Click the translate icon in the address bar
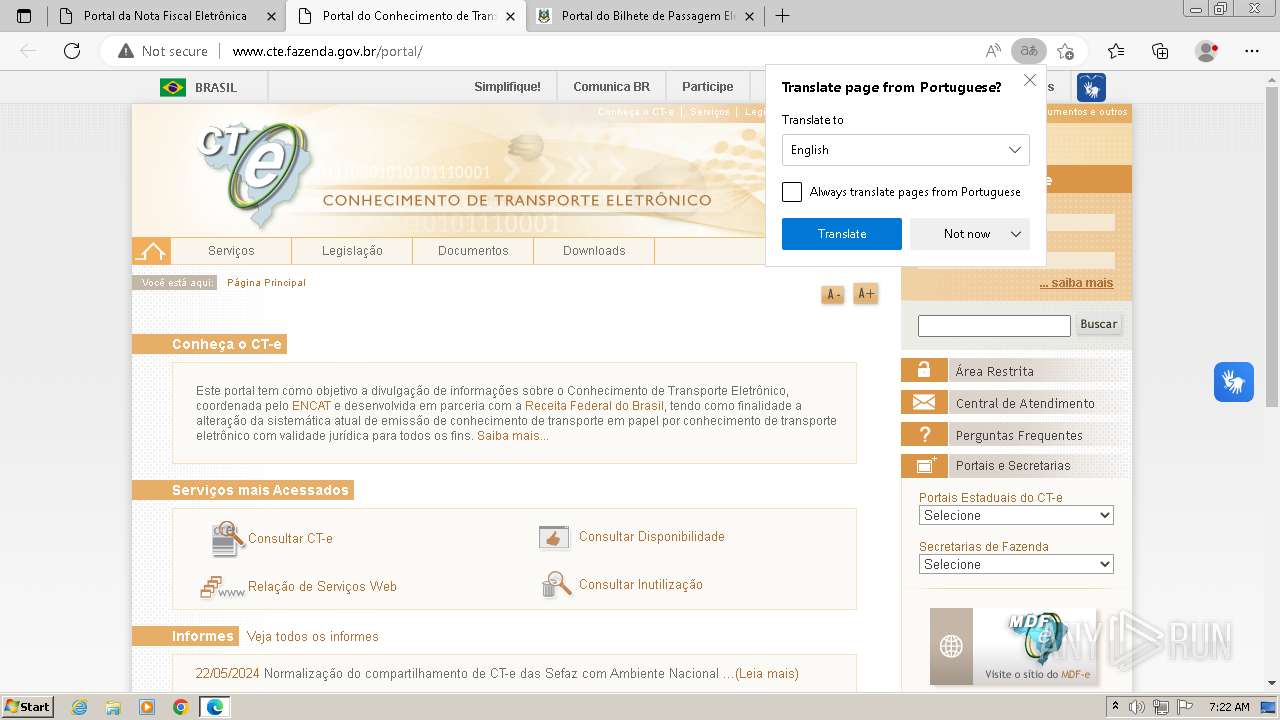Viewport: 1280px width, 720px height. (x=1028, y=51)
